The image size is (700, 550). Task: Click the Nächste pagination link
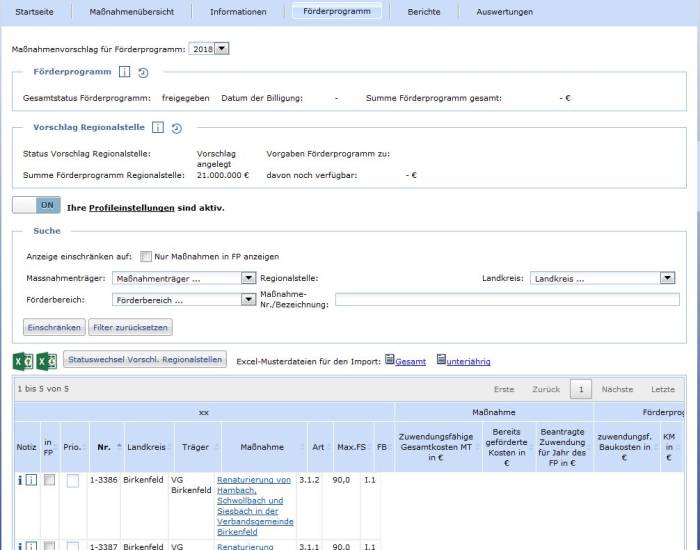tap(617, 389)
